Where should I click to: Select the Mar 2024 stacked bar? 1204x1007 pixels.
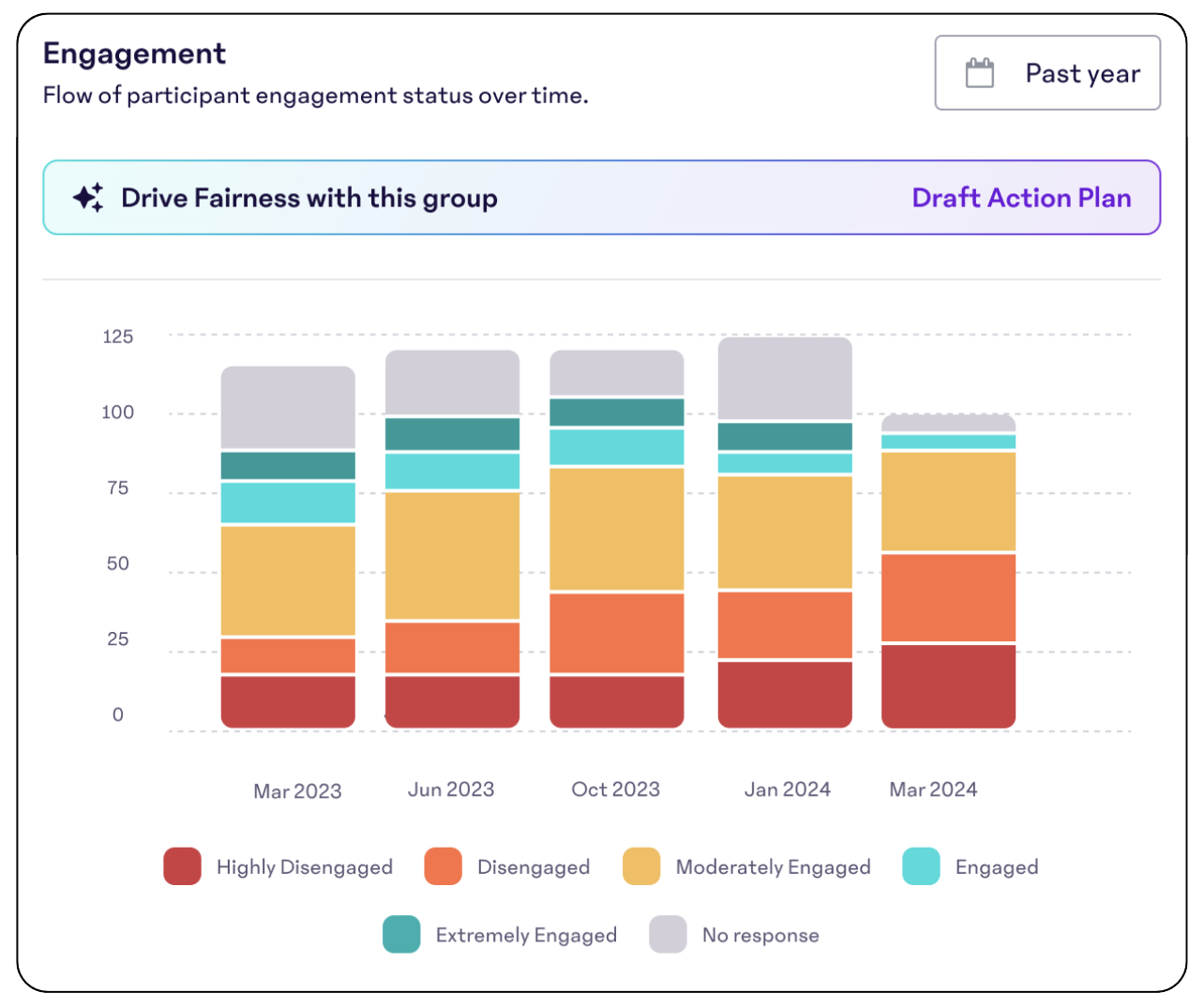pyautogui.click(x=948, y=572)
